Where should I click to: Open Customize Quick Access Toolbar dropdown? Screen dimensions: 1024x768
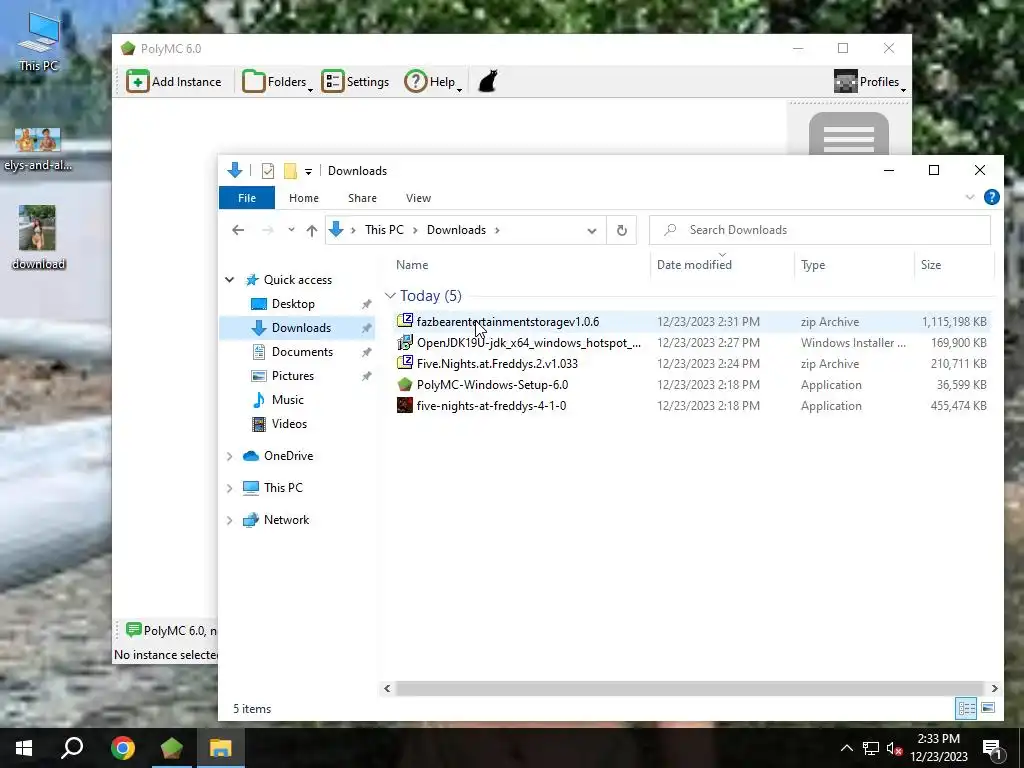[308, 171]
